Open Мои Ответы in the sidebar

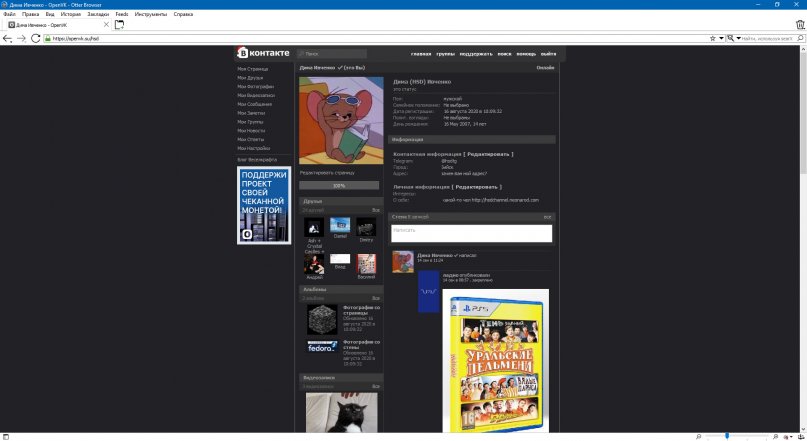pyautogui.click(x=251, y=139)
